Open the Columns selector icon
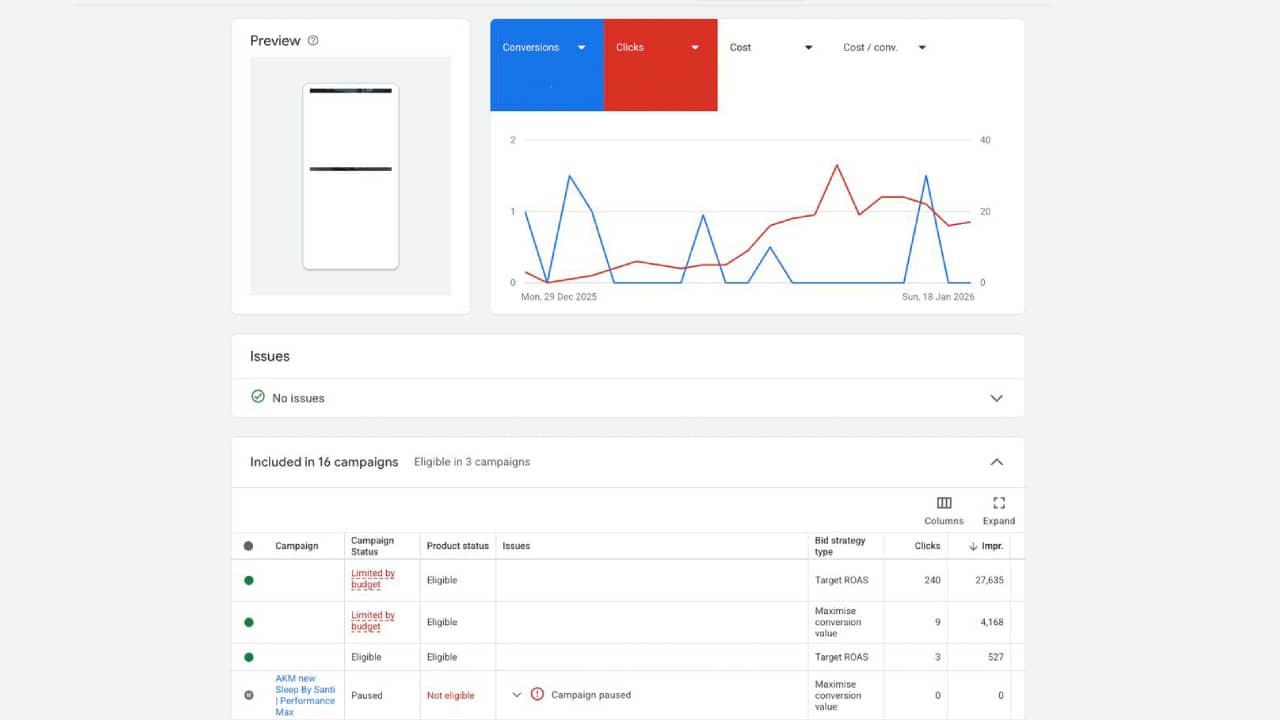 pyautogui.click(x=943, y=503)
